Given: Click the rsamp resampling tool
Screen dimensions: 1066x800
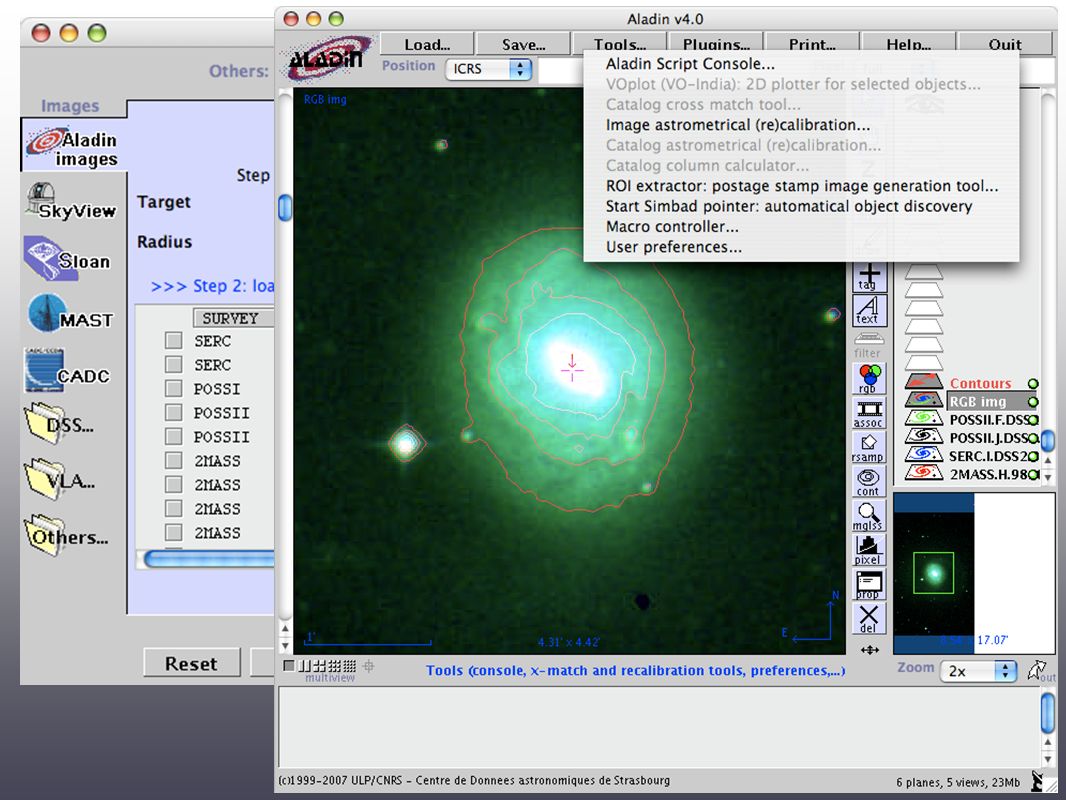Looking at the screenshot, I should [870, 448].
